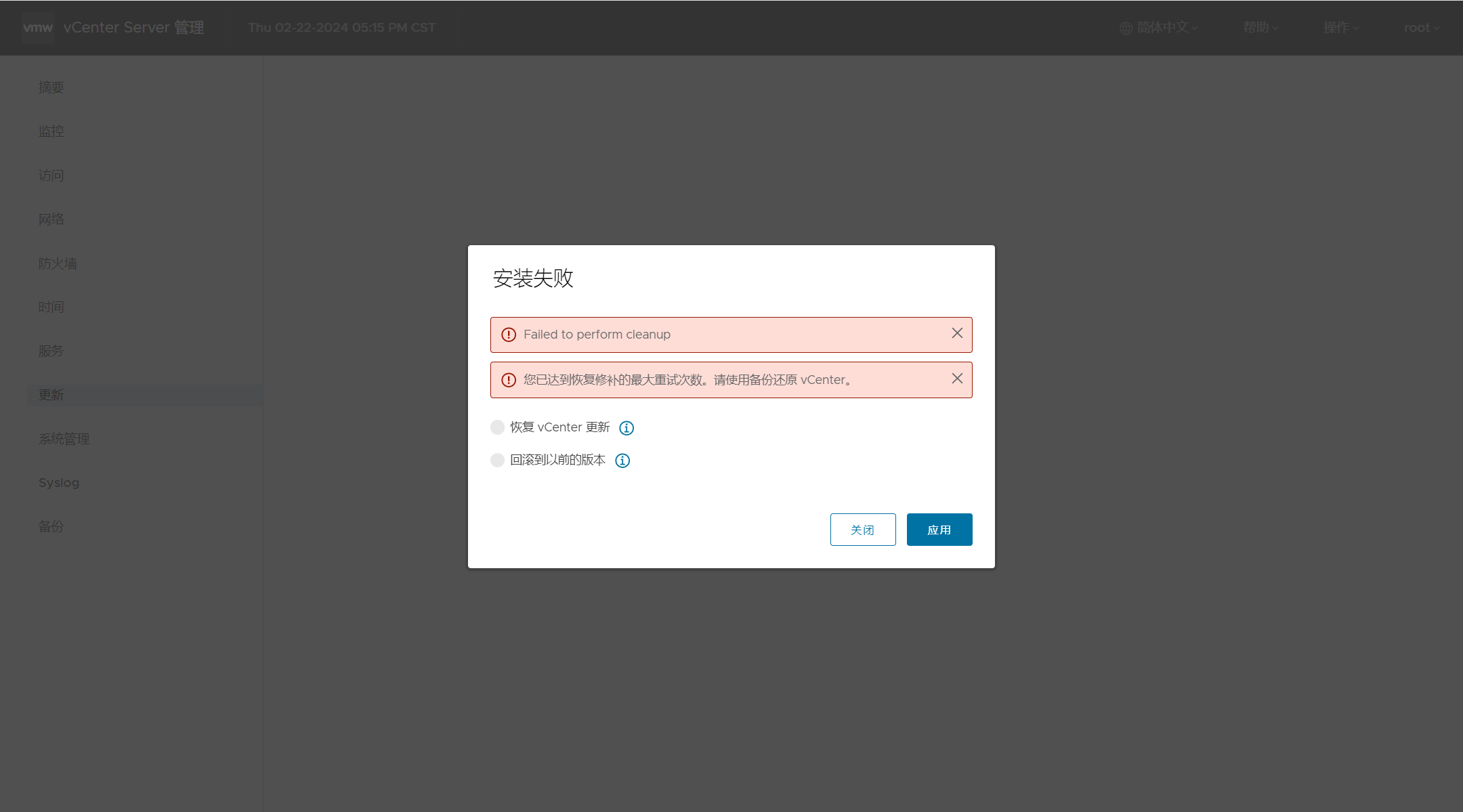
Task: Select the '恢复 vCenter 更新' radio option
Action: 497,427
